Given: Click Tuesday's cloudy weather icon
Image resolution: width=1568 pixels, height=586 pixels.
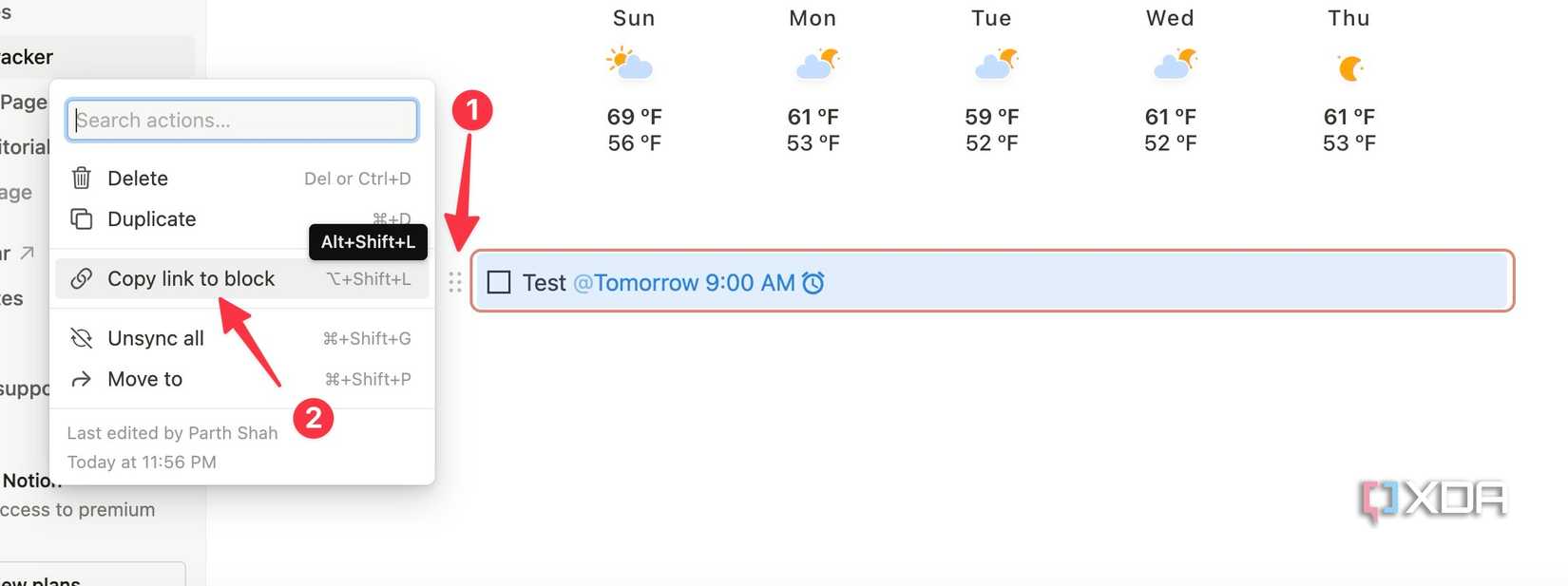Looking at the screenshot, I should (x=995, y=64).
